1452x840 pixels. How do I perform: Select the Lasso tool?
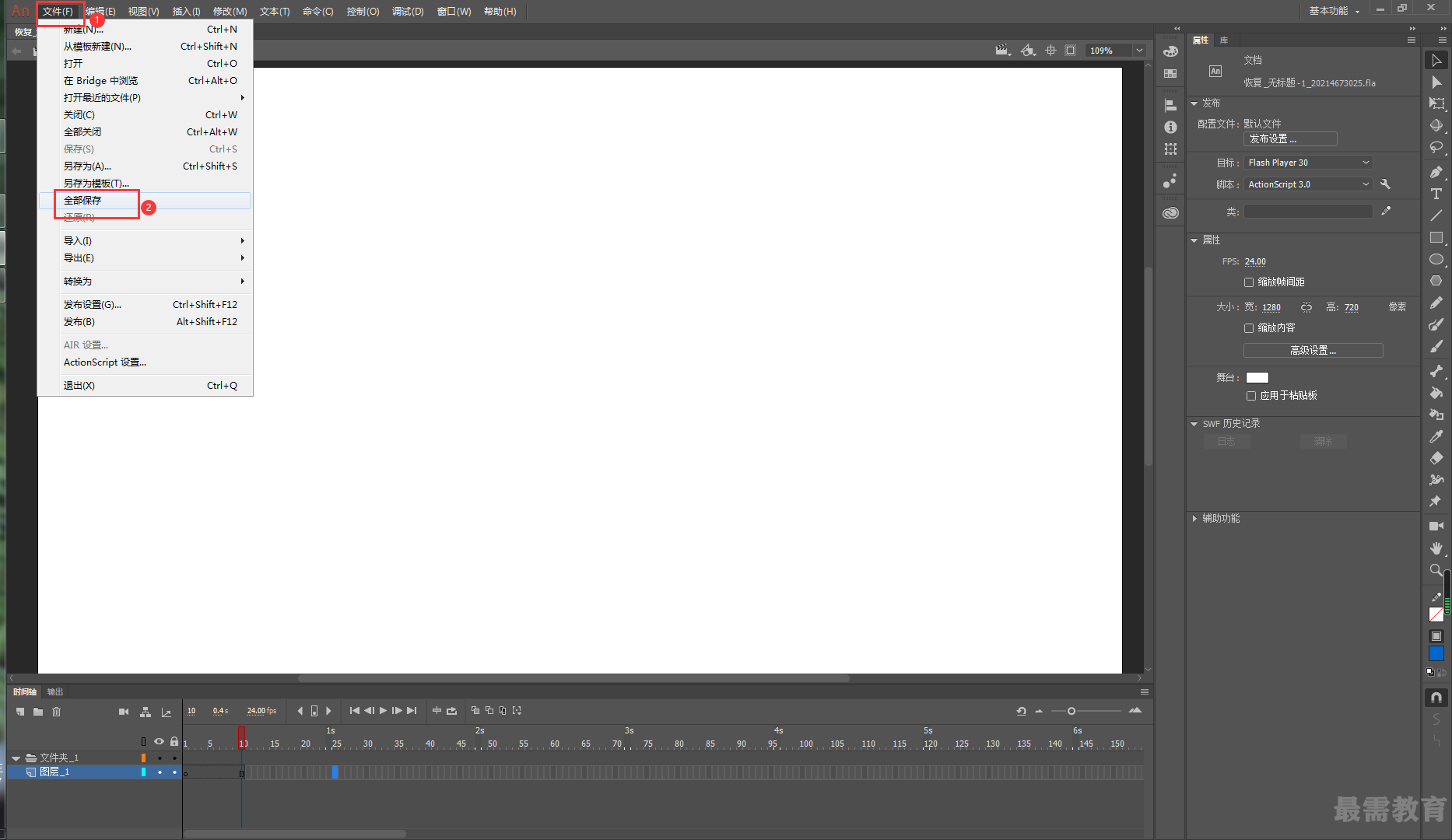pyautogui.click(x=1436, y=148)
